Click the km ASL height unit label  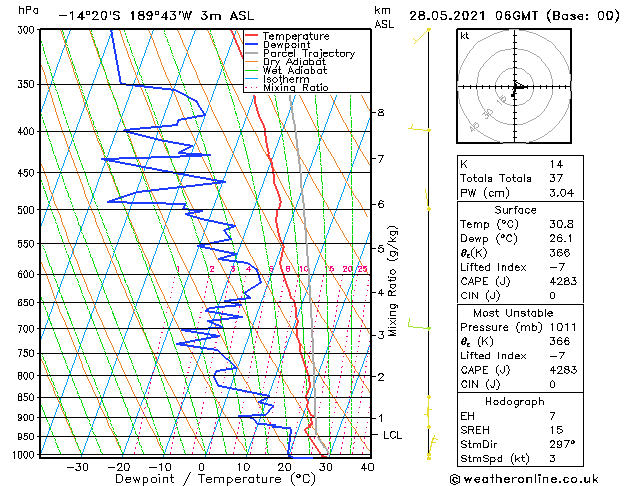click(383, 17)
